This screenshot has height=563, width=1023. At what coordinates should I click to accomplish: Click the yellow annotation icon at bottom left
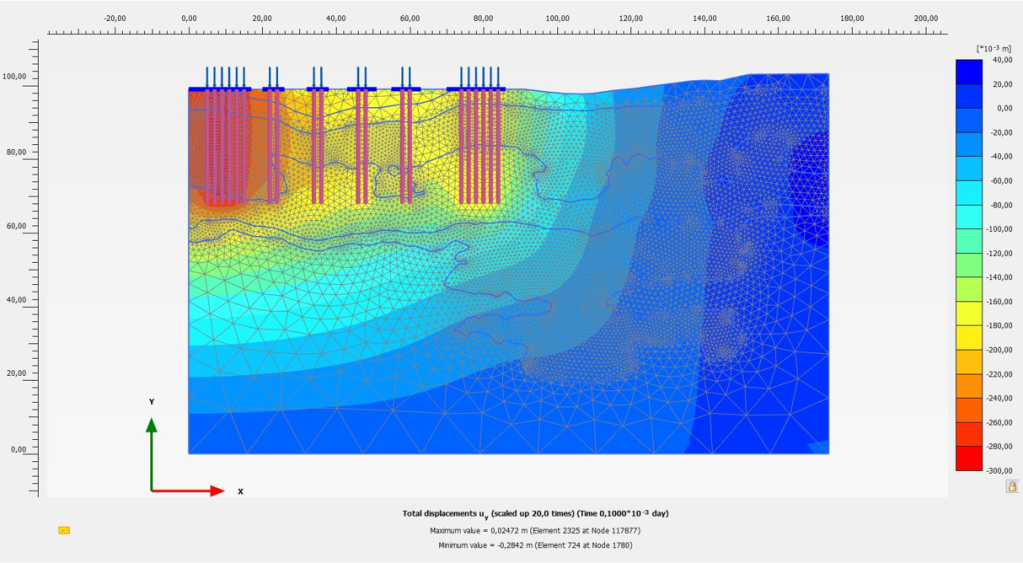pos(64,530)
